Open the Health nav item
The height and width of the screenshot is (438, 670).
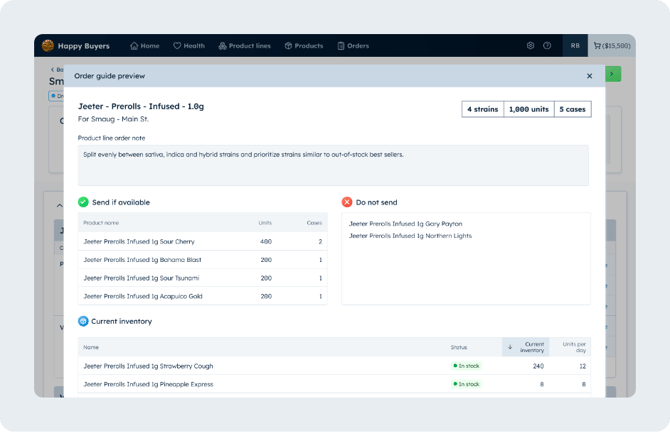pos(189,46)
